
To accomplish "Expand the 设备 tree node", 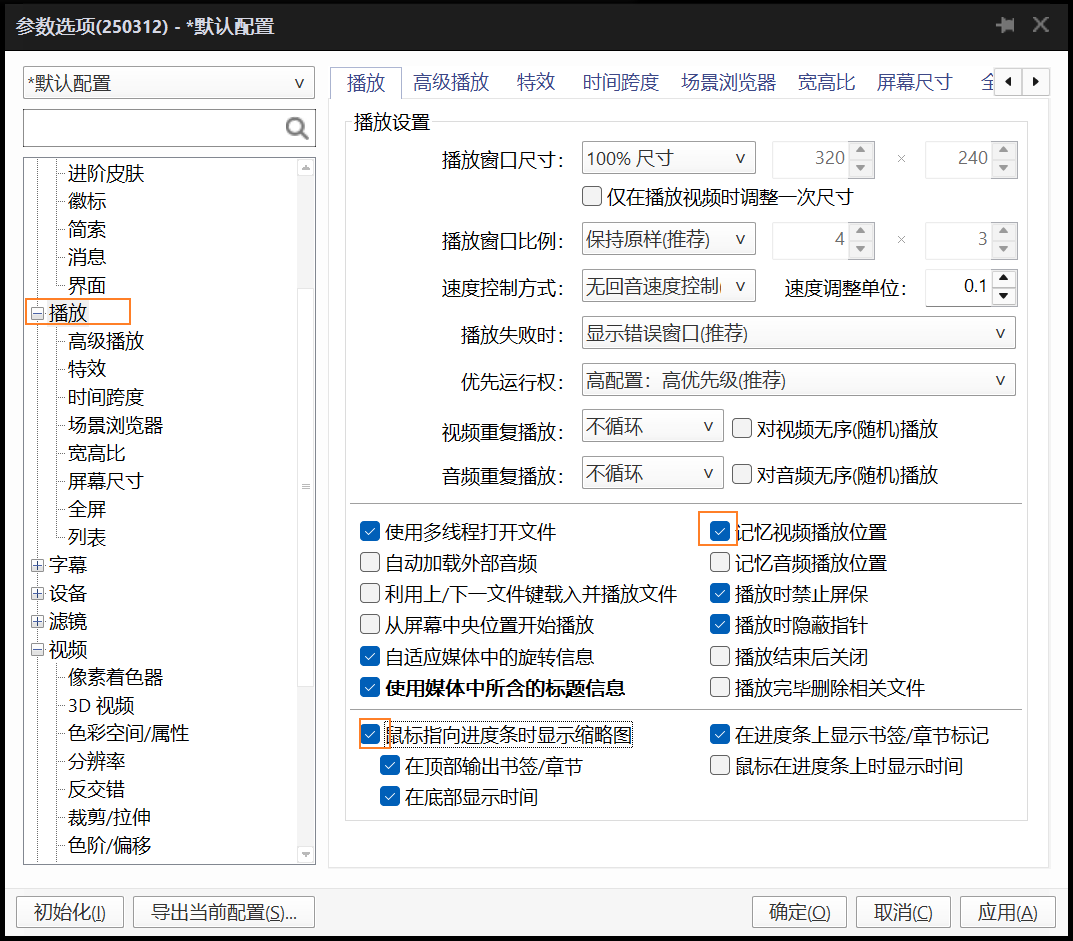I will point(38,593).
